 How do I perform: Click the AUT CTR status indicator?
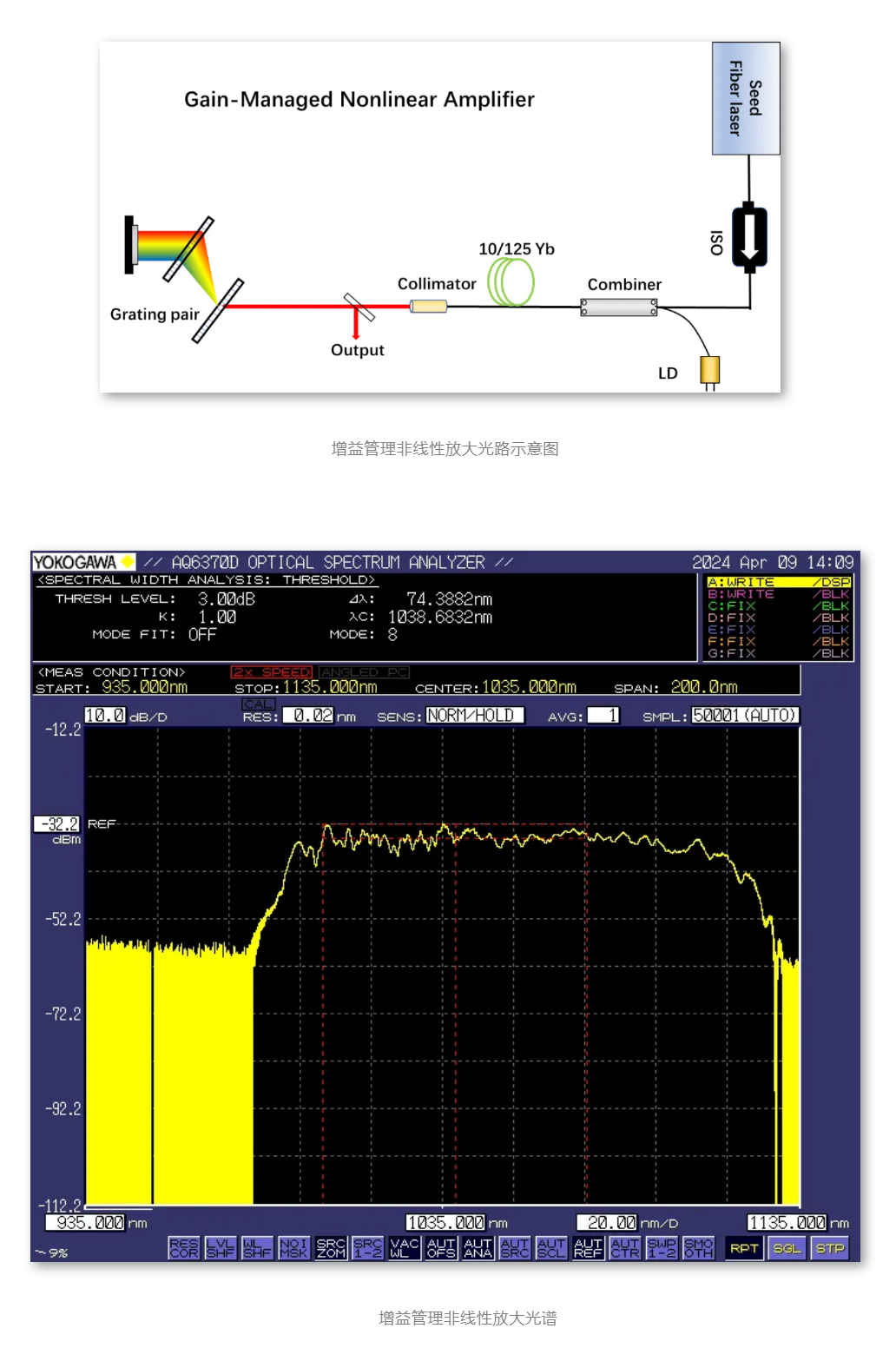coord(625,1248)
